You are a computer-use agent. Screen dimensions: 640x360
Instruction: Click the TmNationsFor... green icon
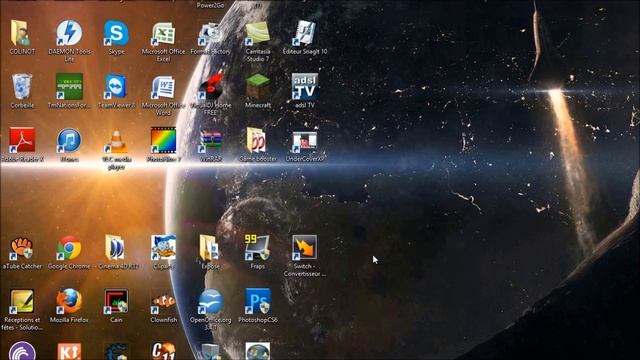(69, 87)
